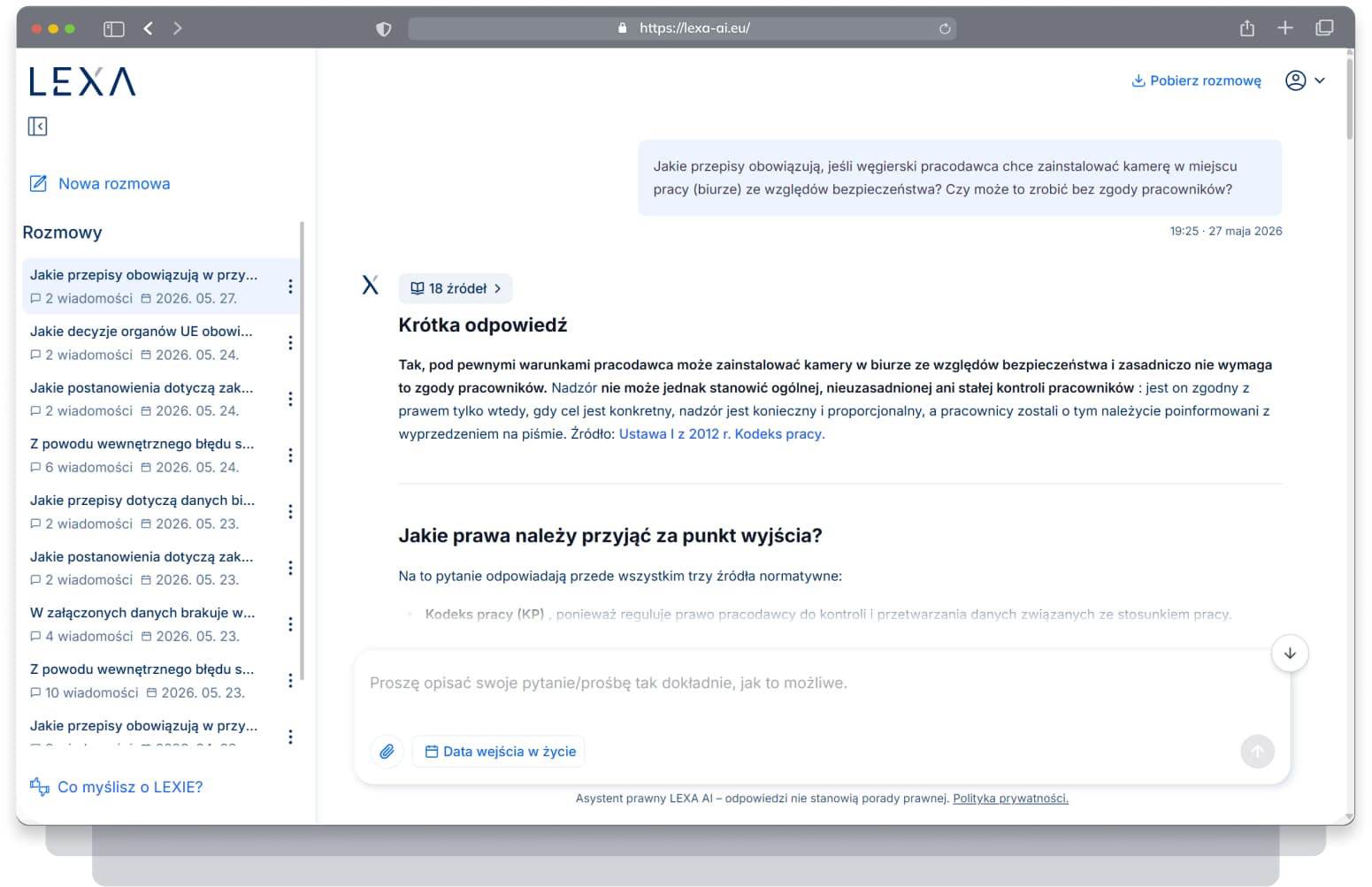The height and width of the screenshot is (887, 1372).
Task: Click the conversation list scrollbar
Action: 302,451
